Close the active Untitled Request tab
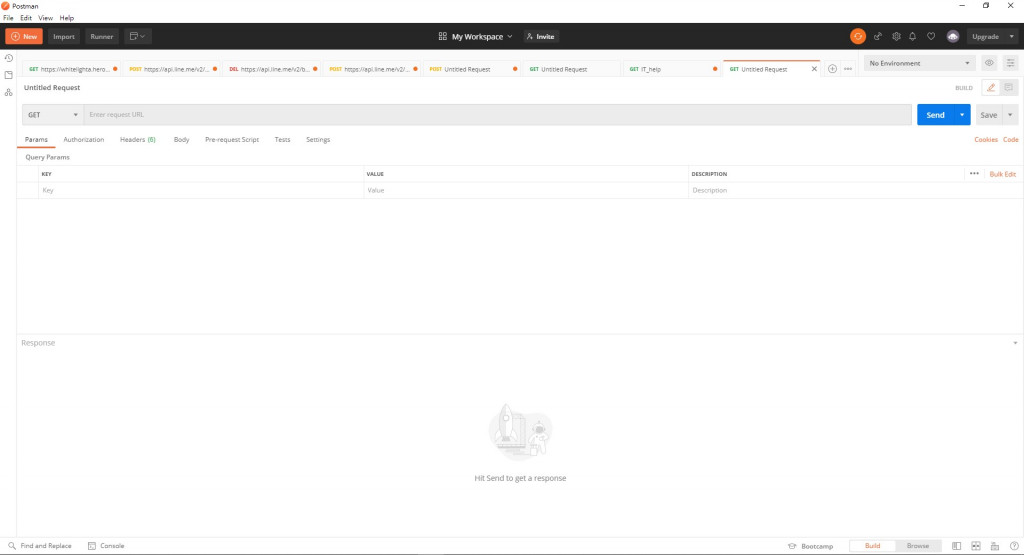The width and height of the screenshot is (1024, 555). click(x=814, y=69)
